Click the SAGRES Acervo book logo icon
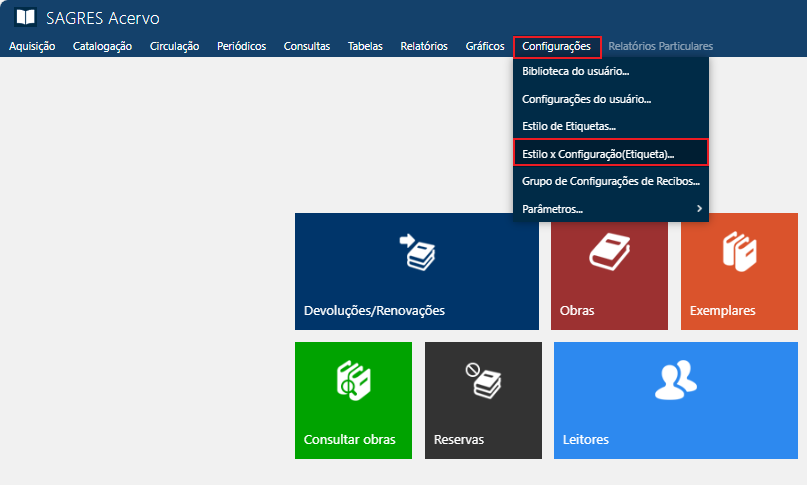Viewport: 807px width, 485px height. 25,18
